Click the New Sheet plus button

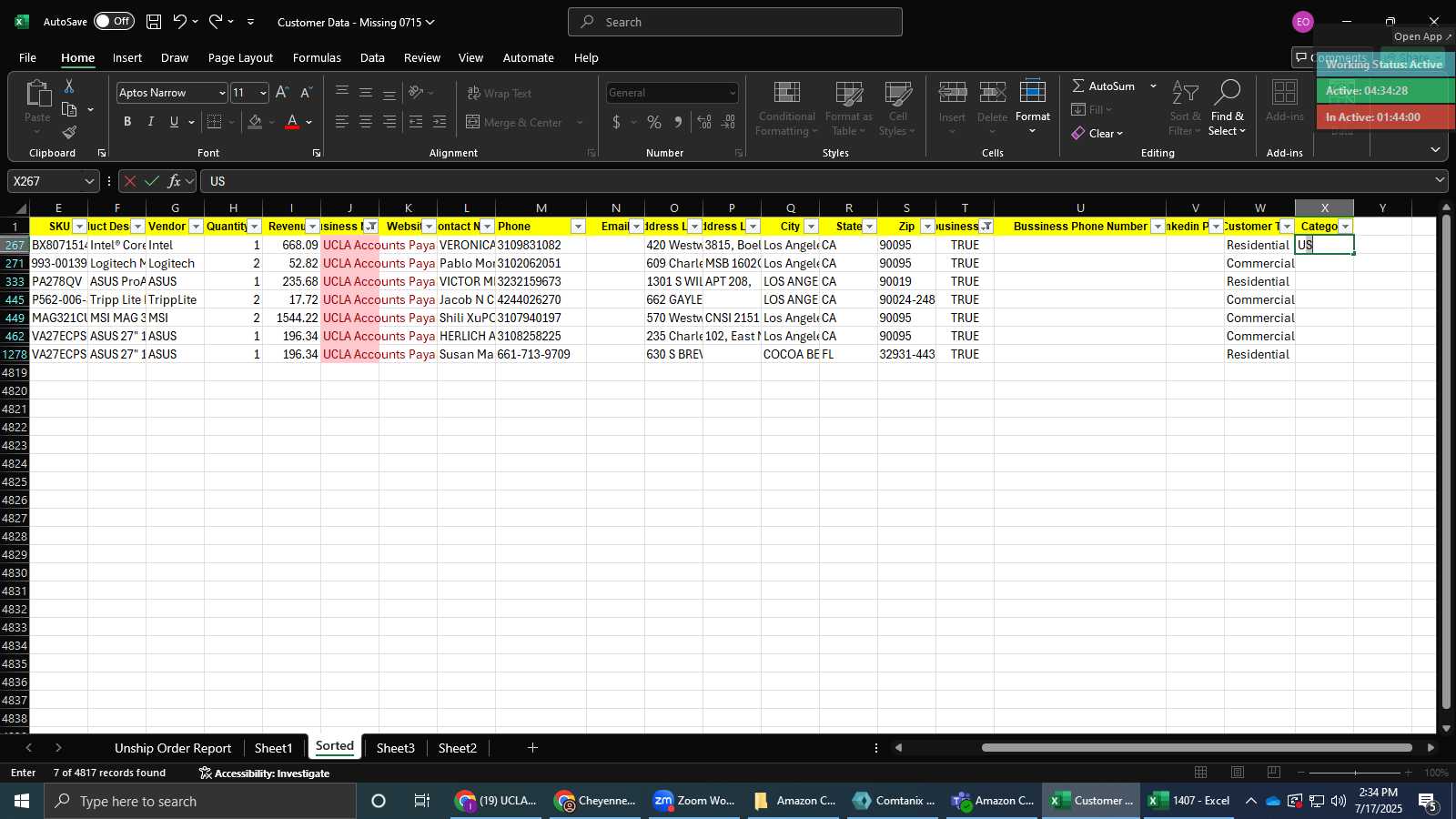point(532,748)
